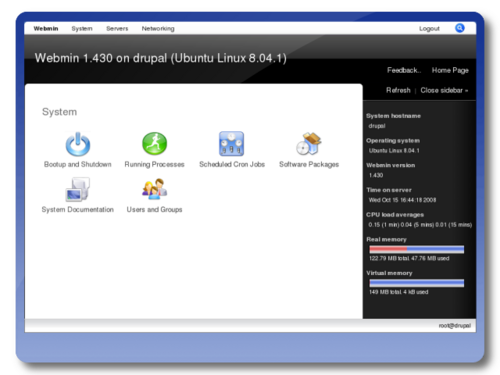Open the System Documentation icon
The image size is (500, 375).
pos(78,189)
